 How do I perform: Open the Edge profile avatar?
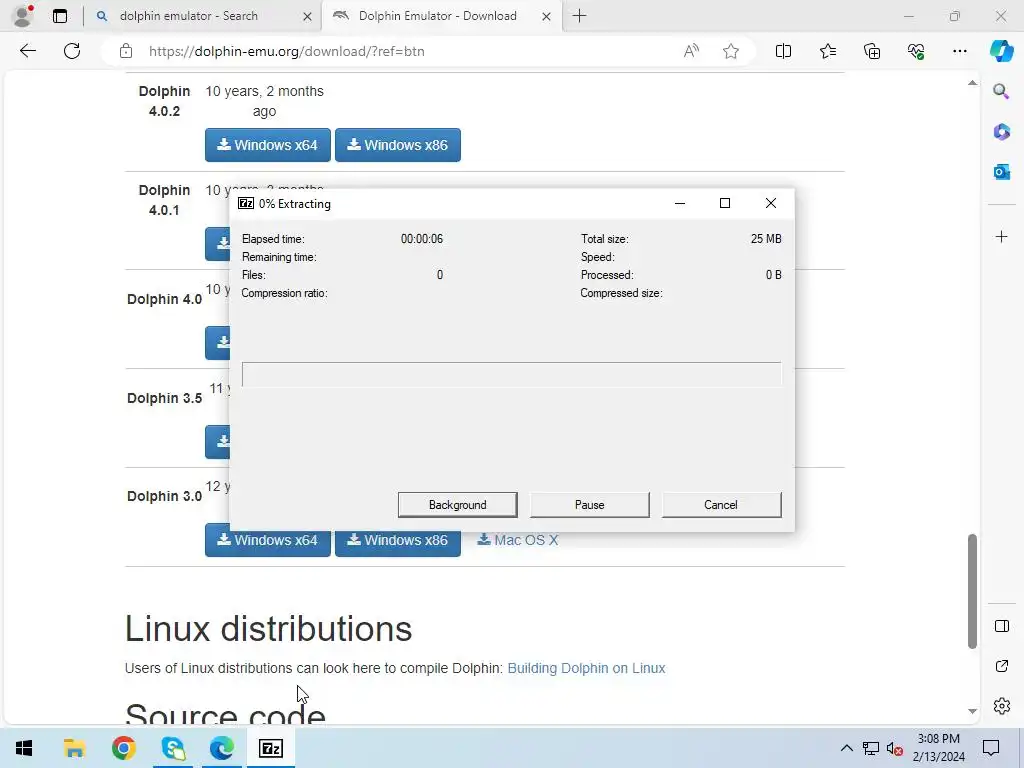[23, 16]
